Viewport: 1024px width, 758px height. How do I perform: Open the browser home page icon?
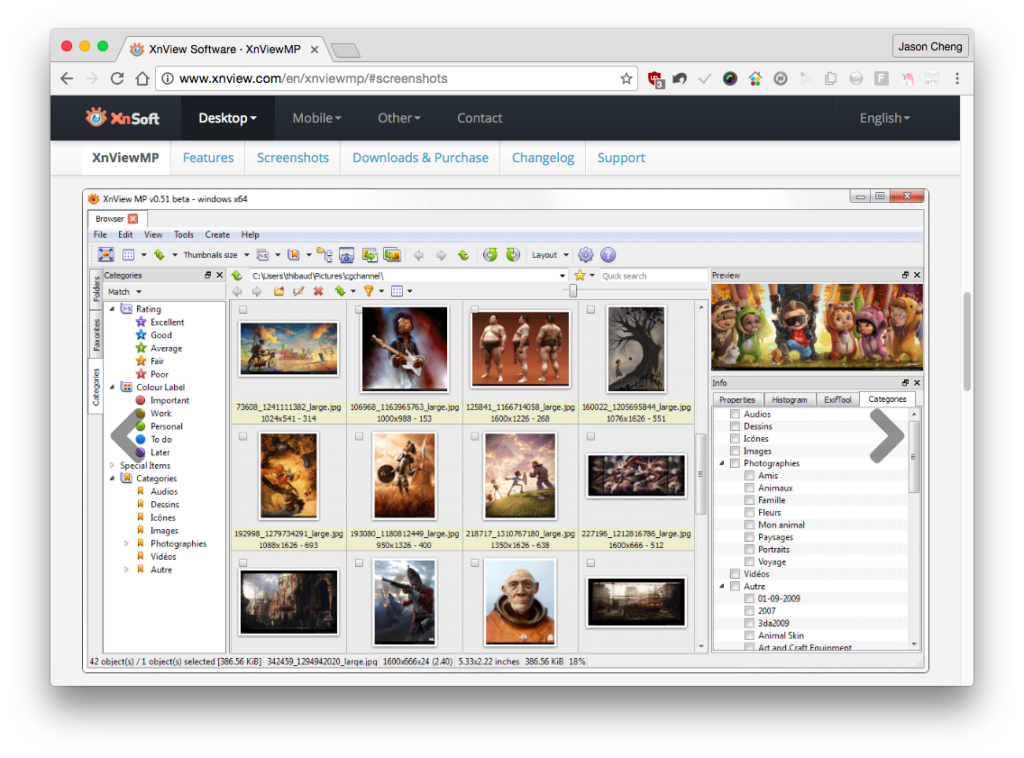click(x=142, y=78)
